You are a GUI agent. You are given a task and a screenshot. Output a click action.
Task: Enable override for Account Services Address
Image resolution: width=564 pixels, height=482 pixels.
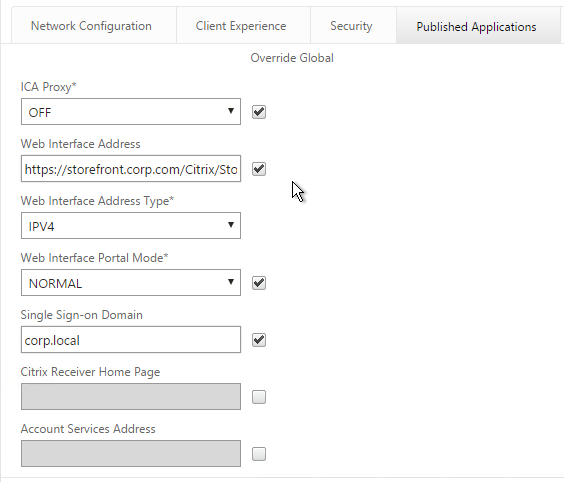[x=259, y=454]
